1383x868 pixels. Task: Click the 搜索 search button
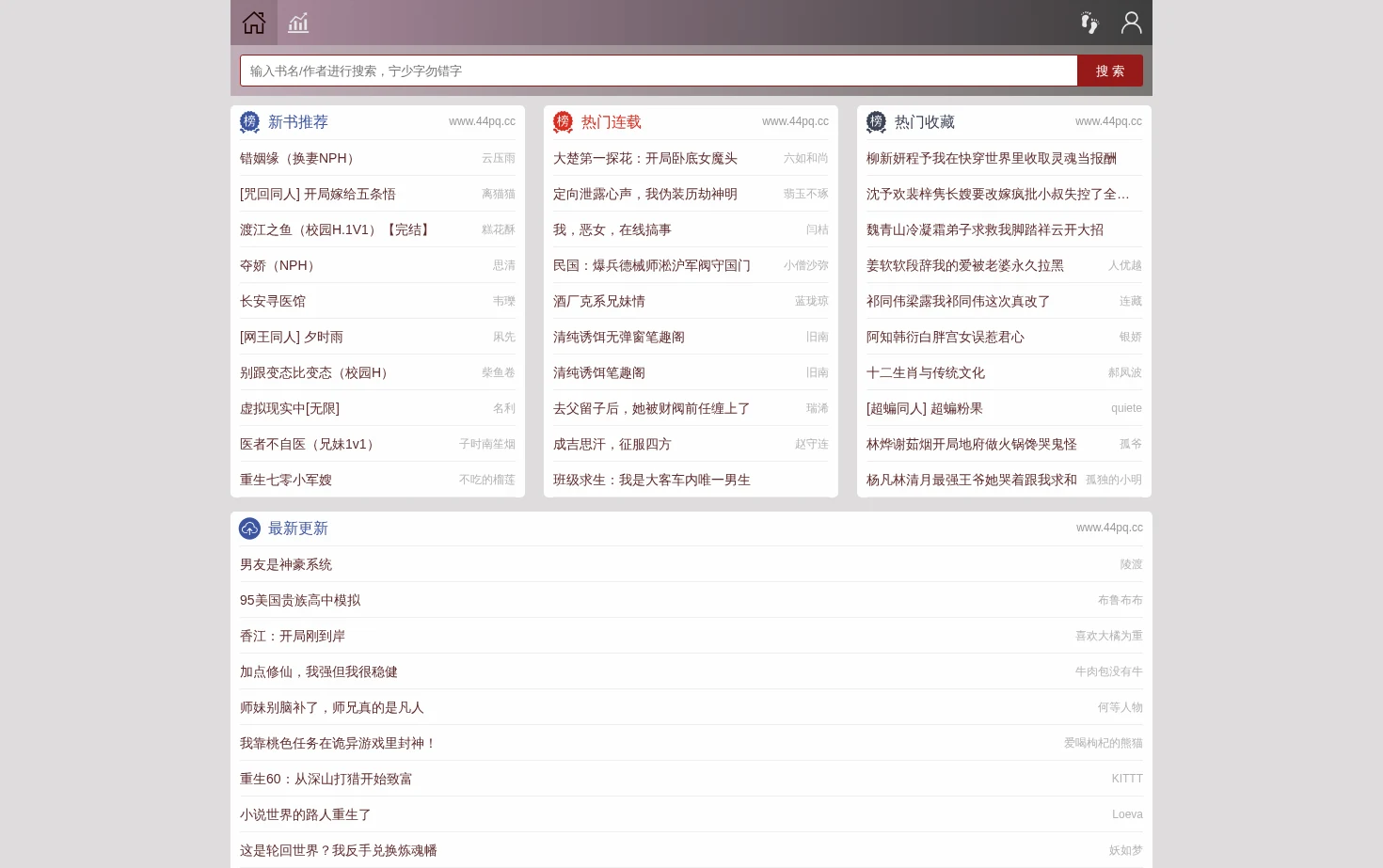pyautogui.click(x=1110, y=71)
